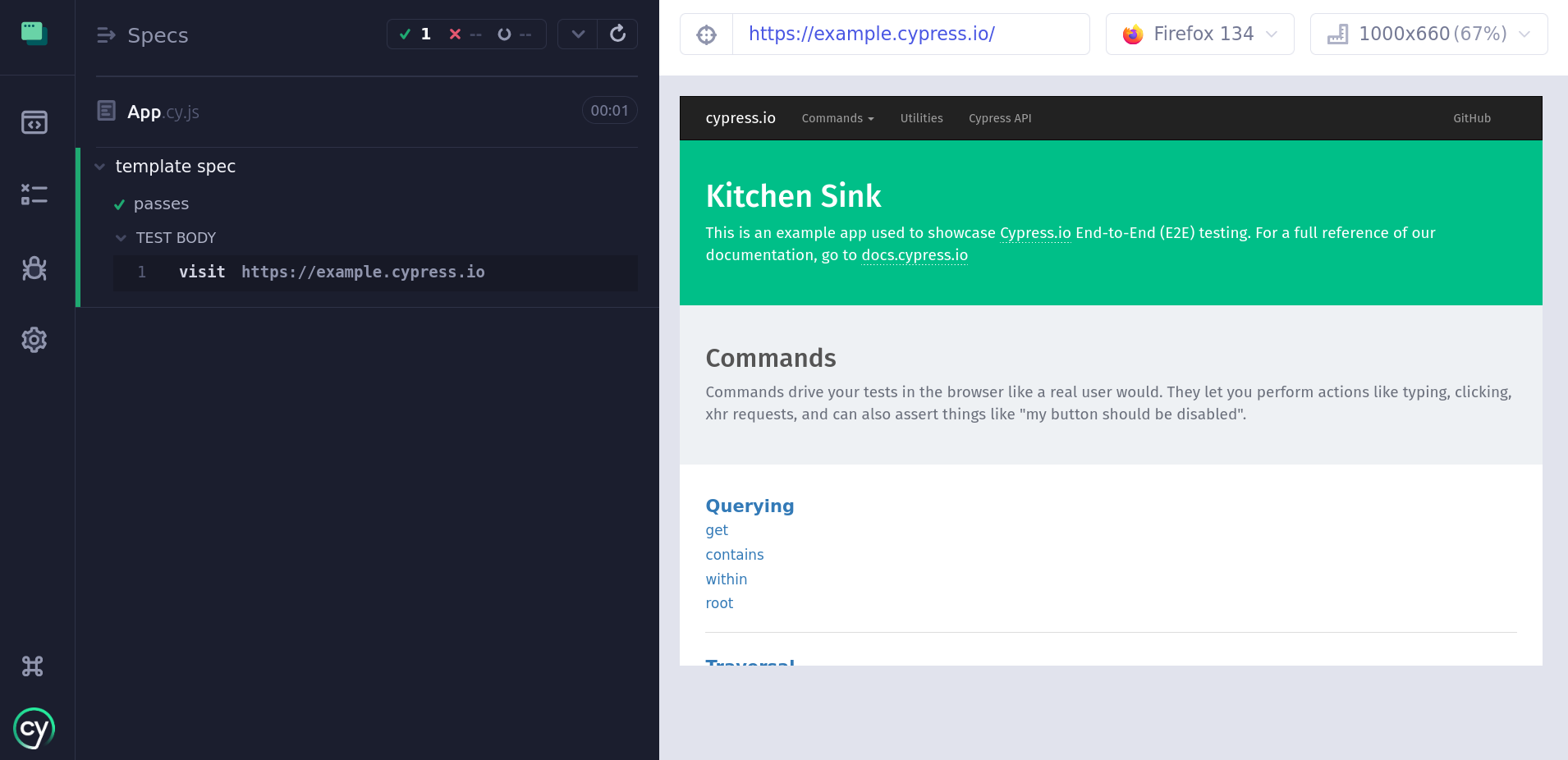Toggle the passed tests filter

point(415,34)
